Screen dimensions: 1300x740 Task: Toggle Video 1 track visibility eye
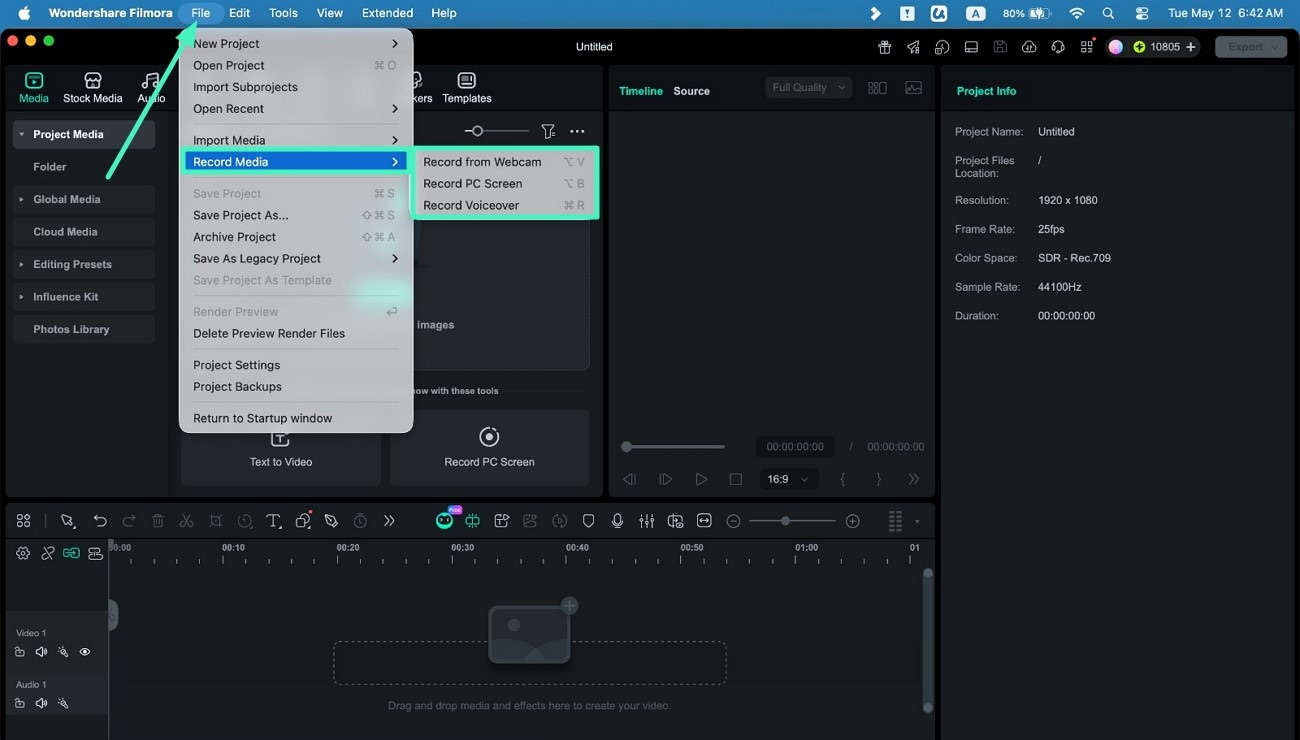85,652
